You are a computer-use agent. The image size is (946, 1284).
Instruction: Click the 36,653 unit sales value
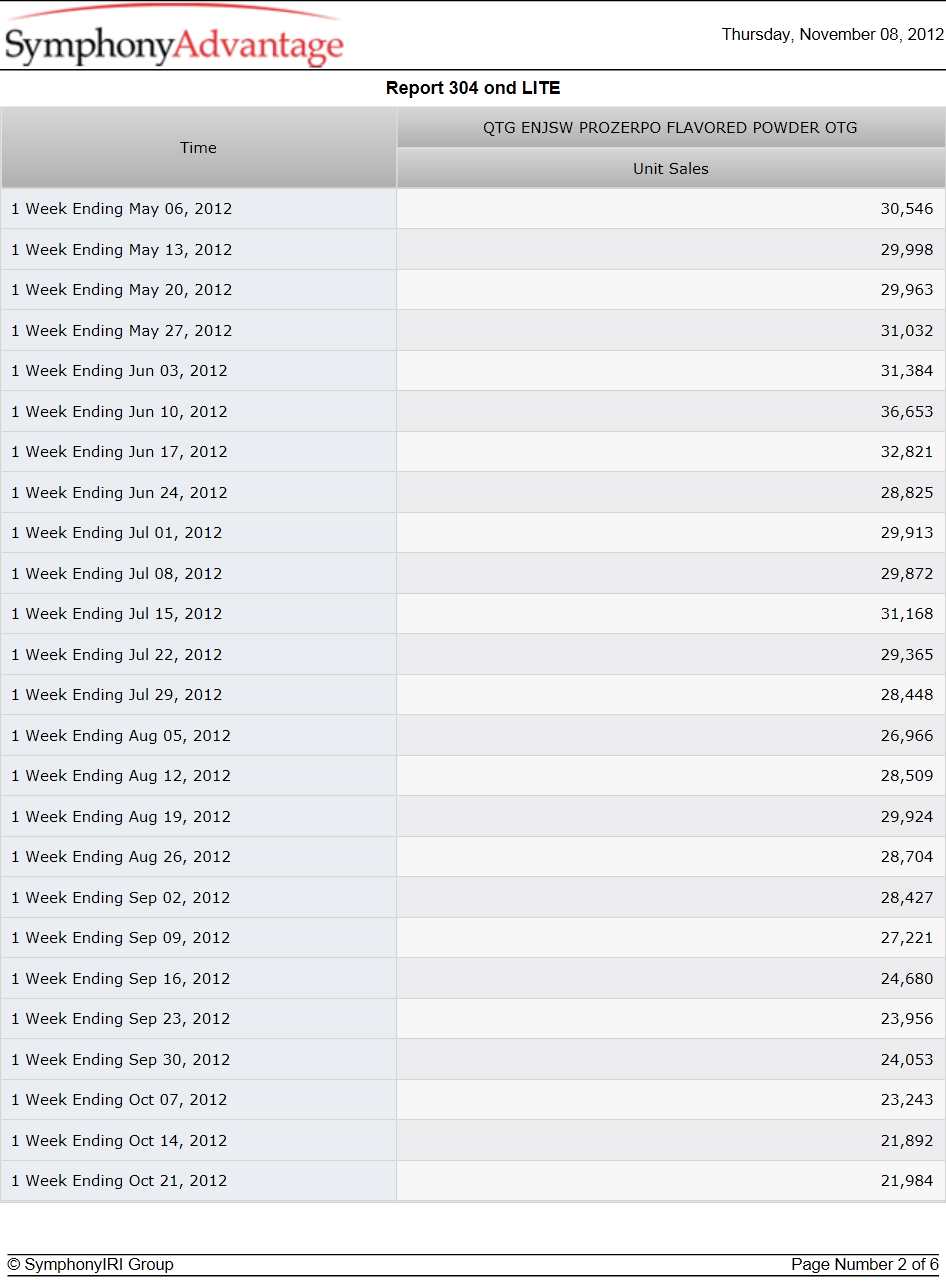point(907,412)
